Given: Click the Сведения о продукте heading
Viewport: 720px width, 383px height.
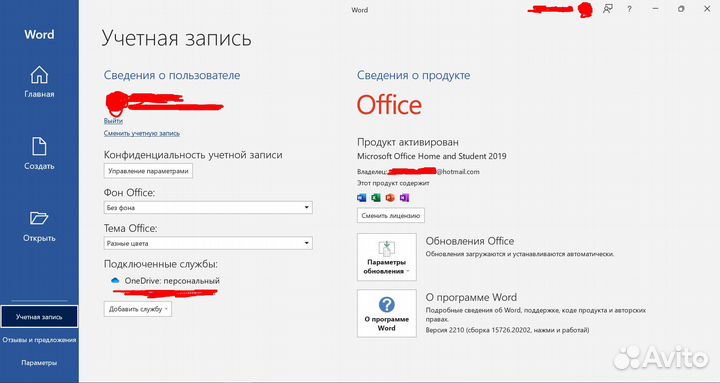Looking at the screenshot, I should [414, 75].
